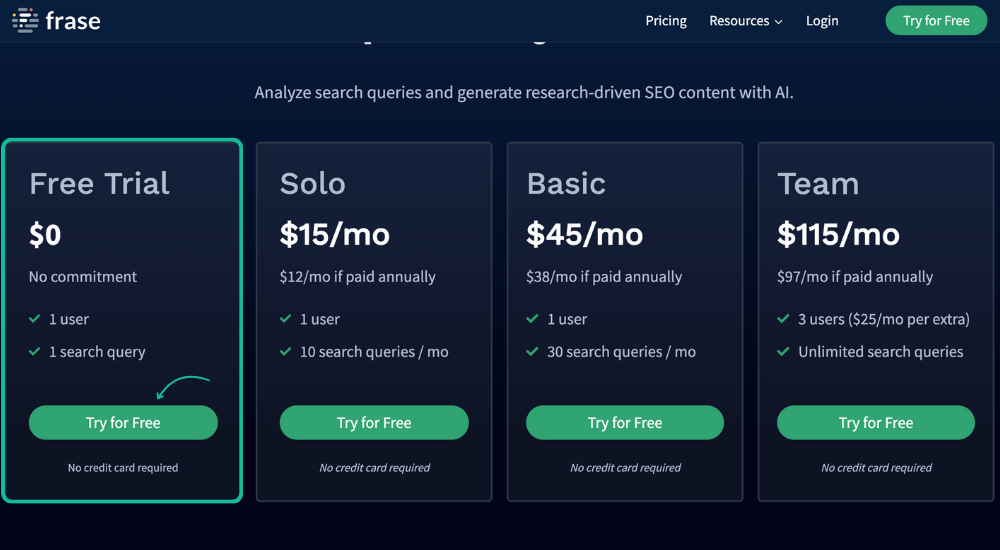Screen dimensions: 1000x550
Task: Click '3 users ($25/mo per extra)' text
Action: (x=884, y=319)
